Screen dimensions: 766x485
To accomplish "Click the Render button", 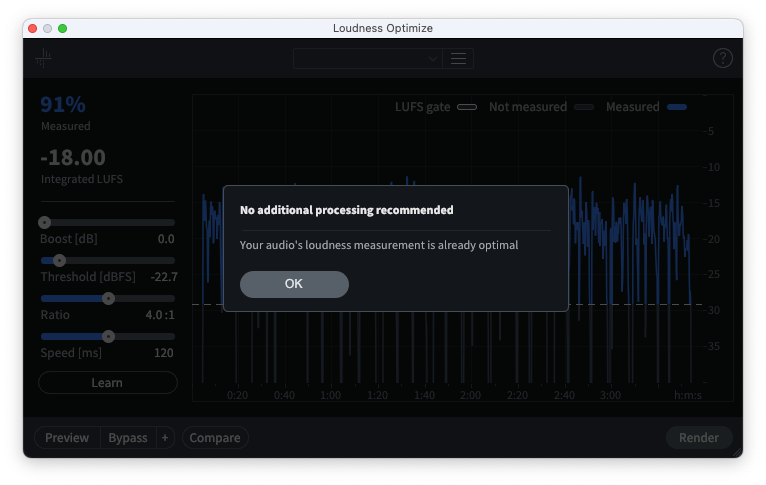I will tap(699, 438).
